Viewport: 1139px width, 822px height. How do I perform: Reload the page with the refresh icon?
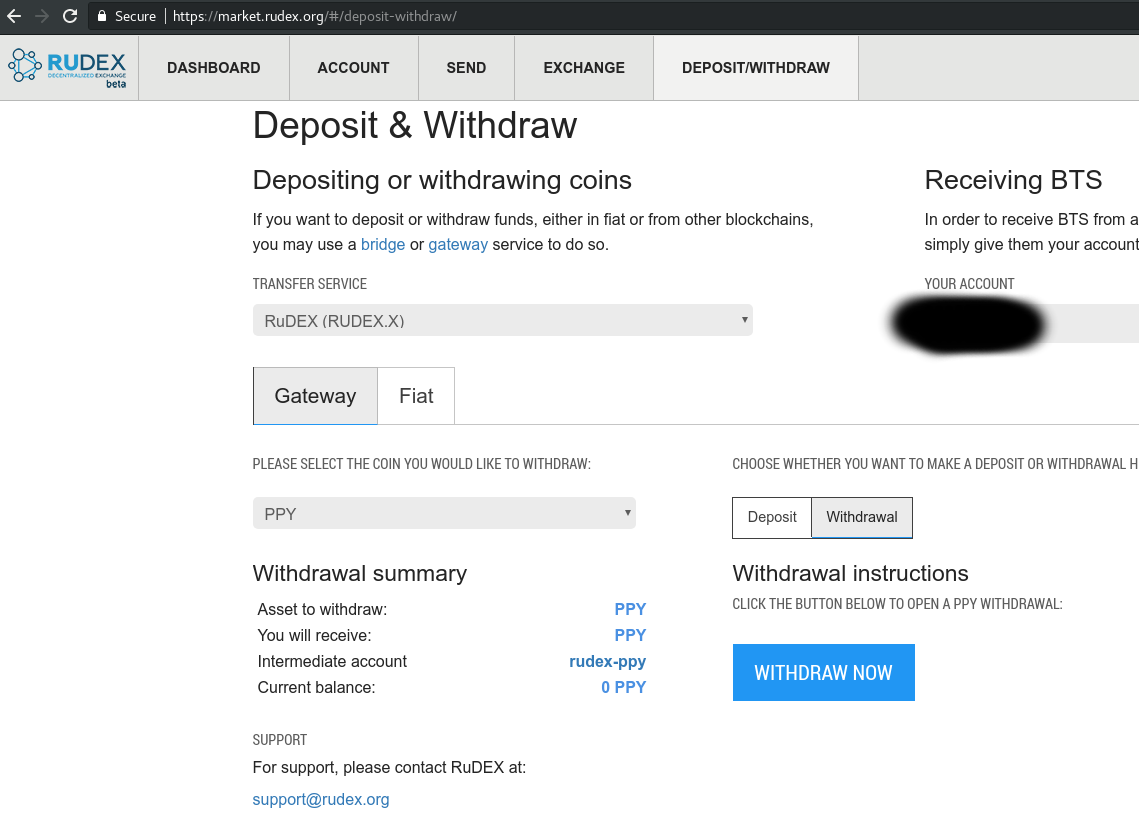[x=70, y=16]
